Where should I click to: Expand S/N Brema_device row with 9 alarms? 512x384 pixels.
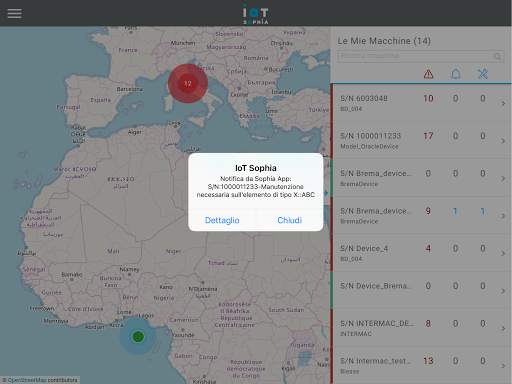(x=503, y=216)
